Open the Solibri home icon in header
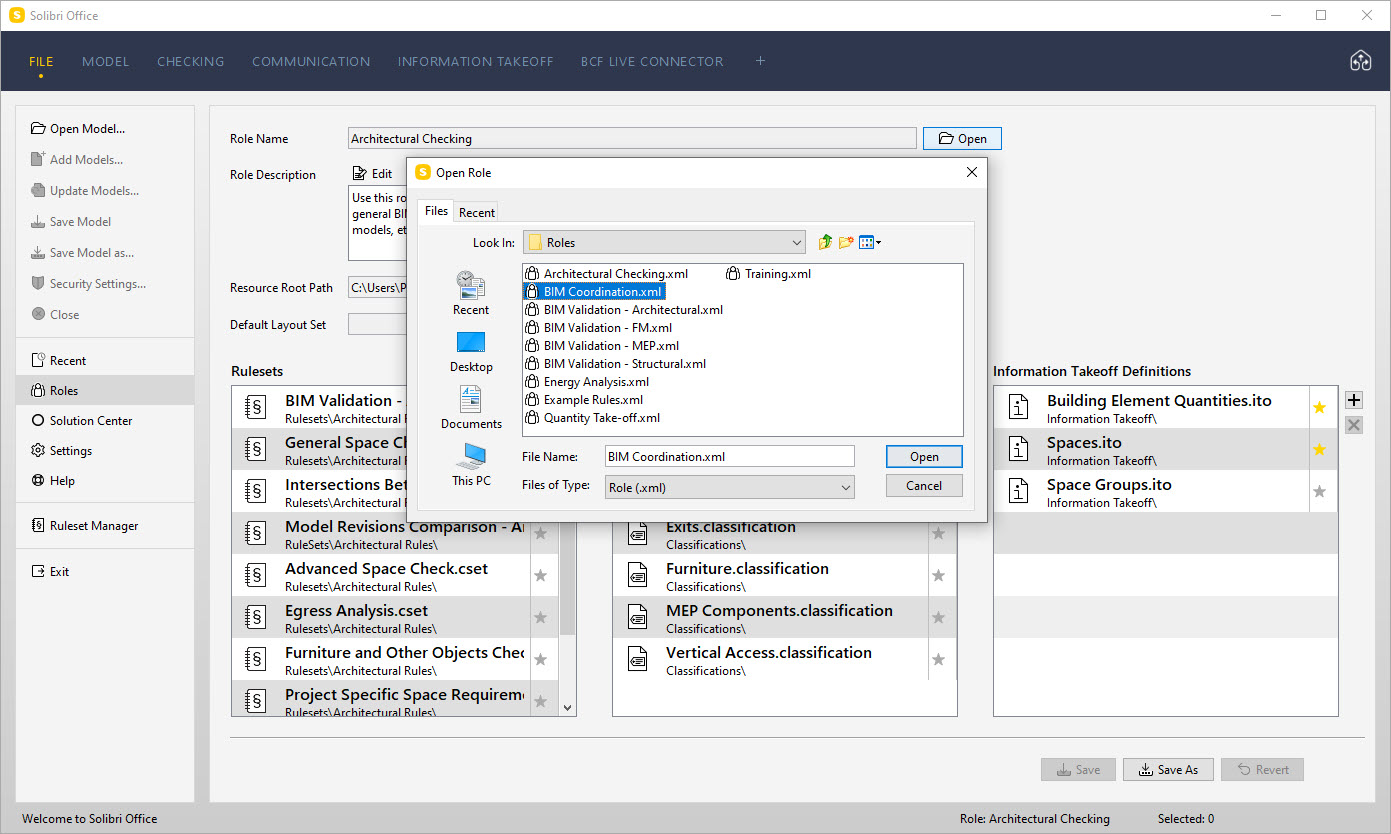The image size is (1391, 834). (x=1360, y=61)
